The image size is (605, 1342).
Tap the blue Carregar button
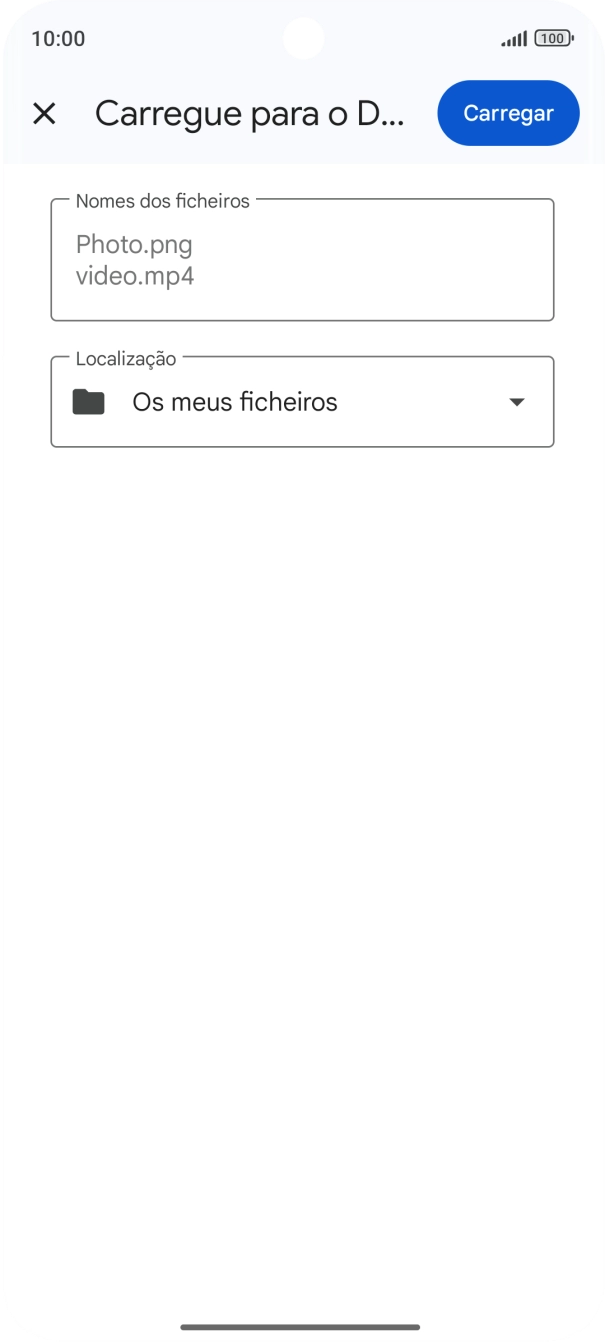(508, 113)
